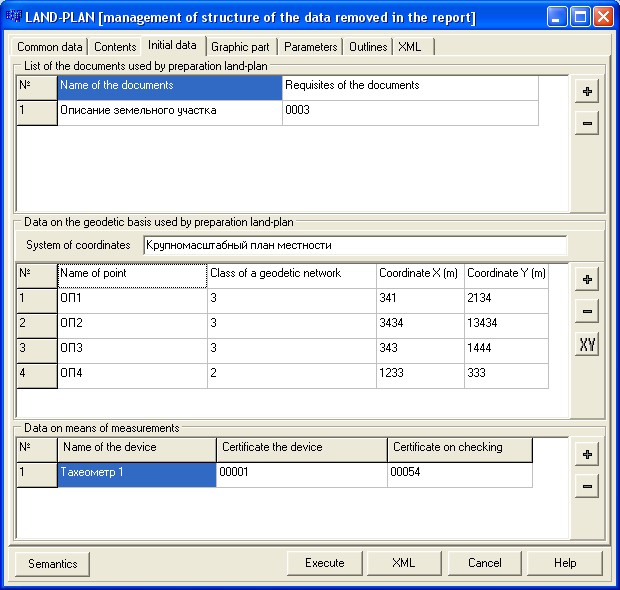Screen dimensions: 620x590
Task: Select the Outlines tab
Action: pyautogui.click(x=368, y=47)
